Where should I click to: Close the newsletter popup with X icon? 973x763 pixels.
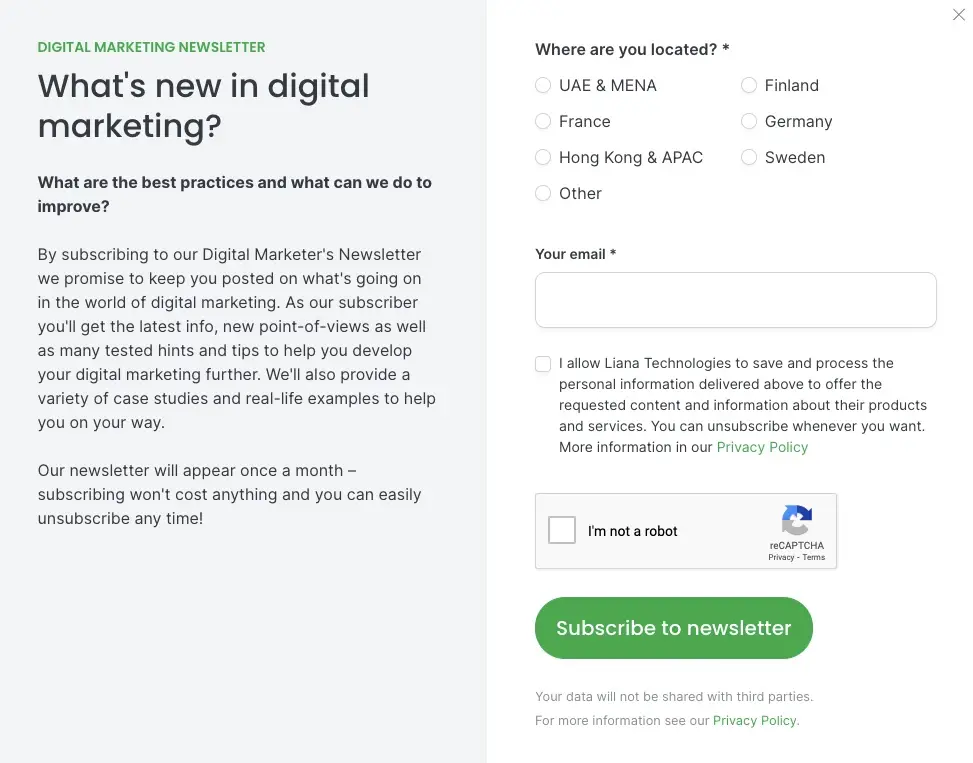point(958,15)
